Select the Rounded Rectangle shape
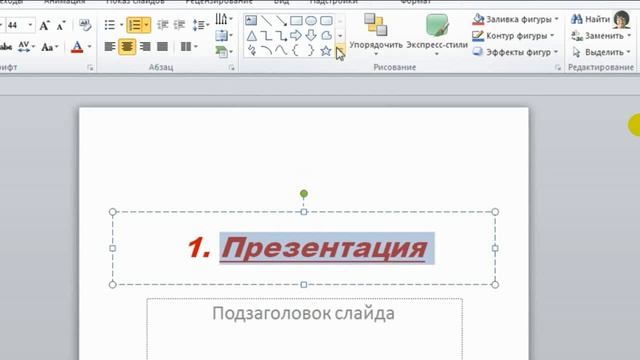 click(x=326, y=20)
